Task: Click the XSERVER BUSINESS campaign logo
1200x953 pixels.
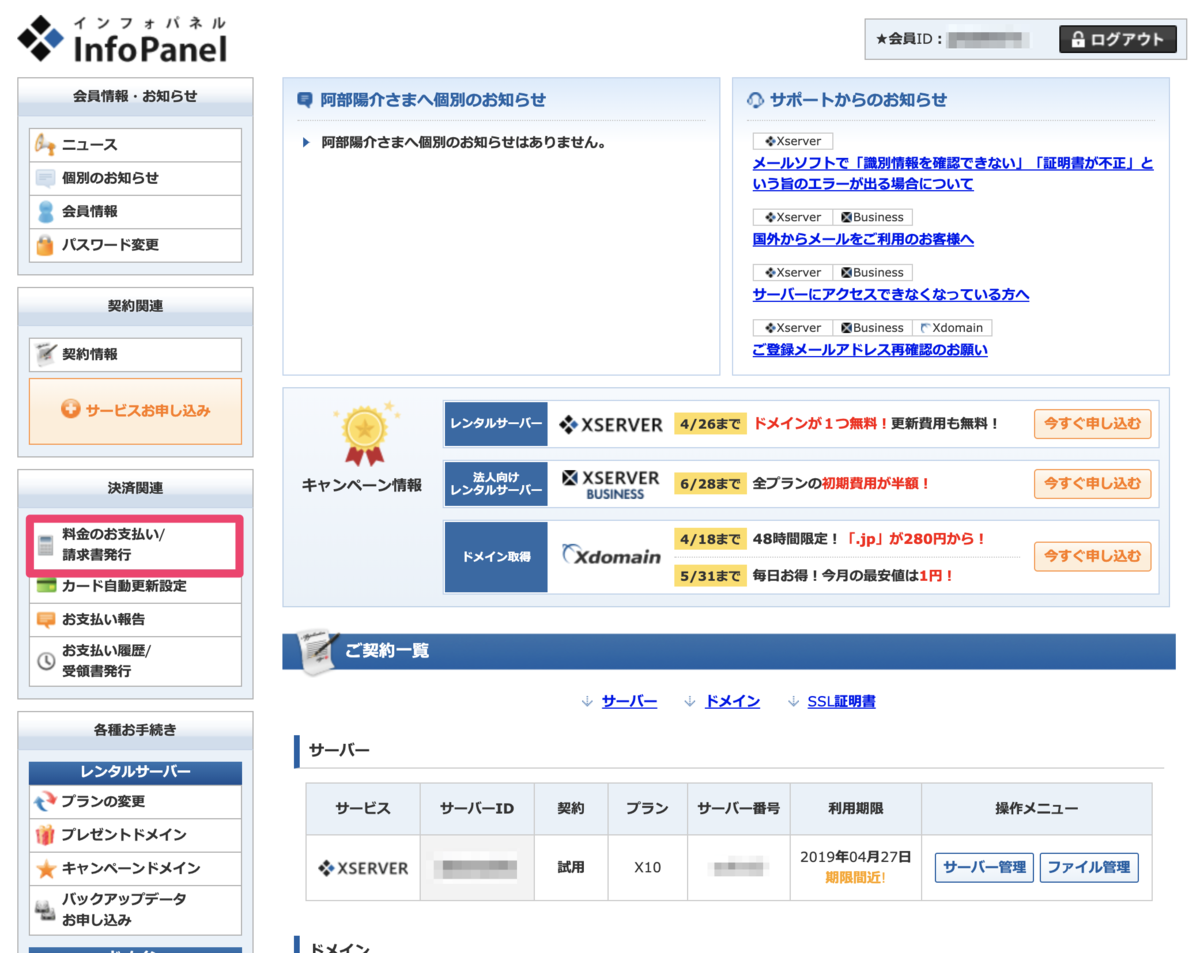Action: [x=611, y=484]
